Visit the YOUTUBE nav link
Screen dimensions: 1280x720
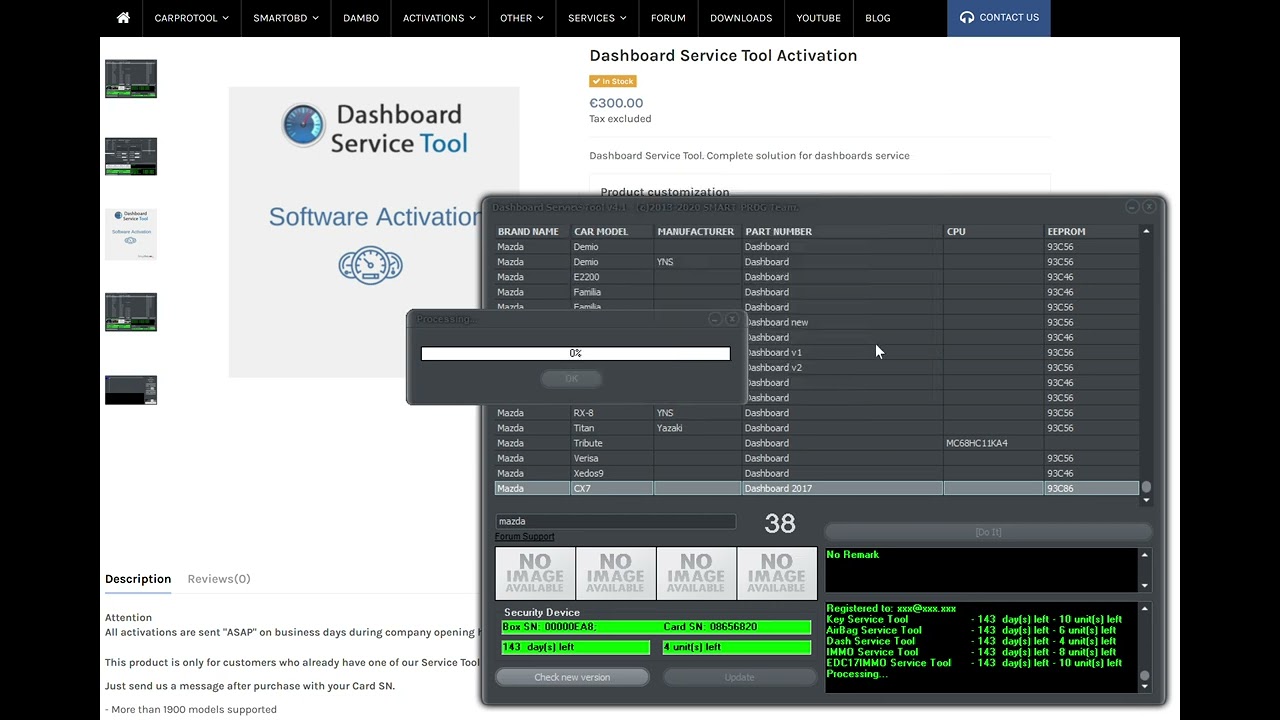[x=818, y=18]
